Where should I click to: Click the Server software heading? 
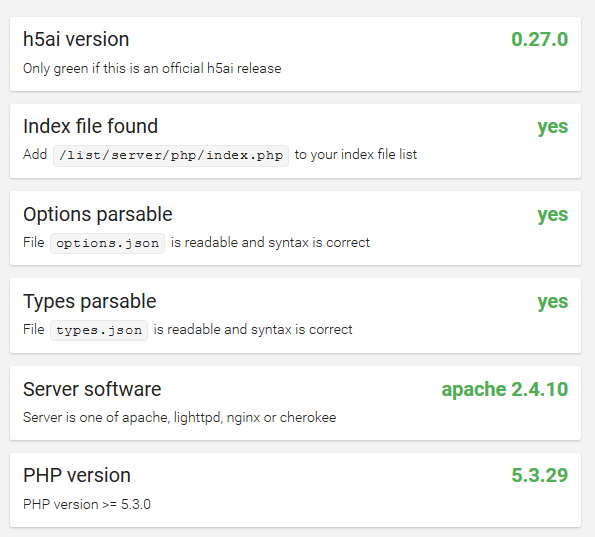[x=92, y=389]
